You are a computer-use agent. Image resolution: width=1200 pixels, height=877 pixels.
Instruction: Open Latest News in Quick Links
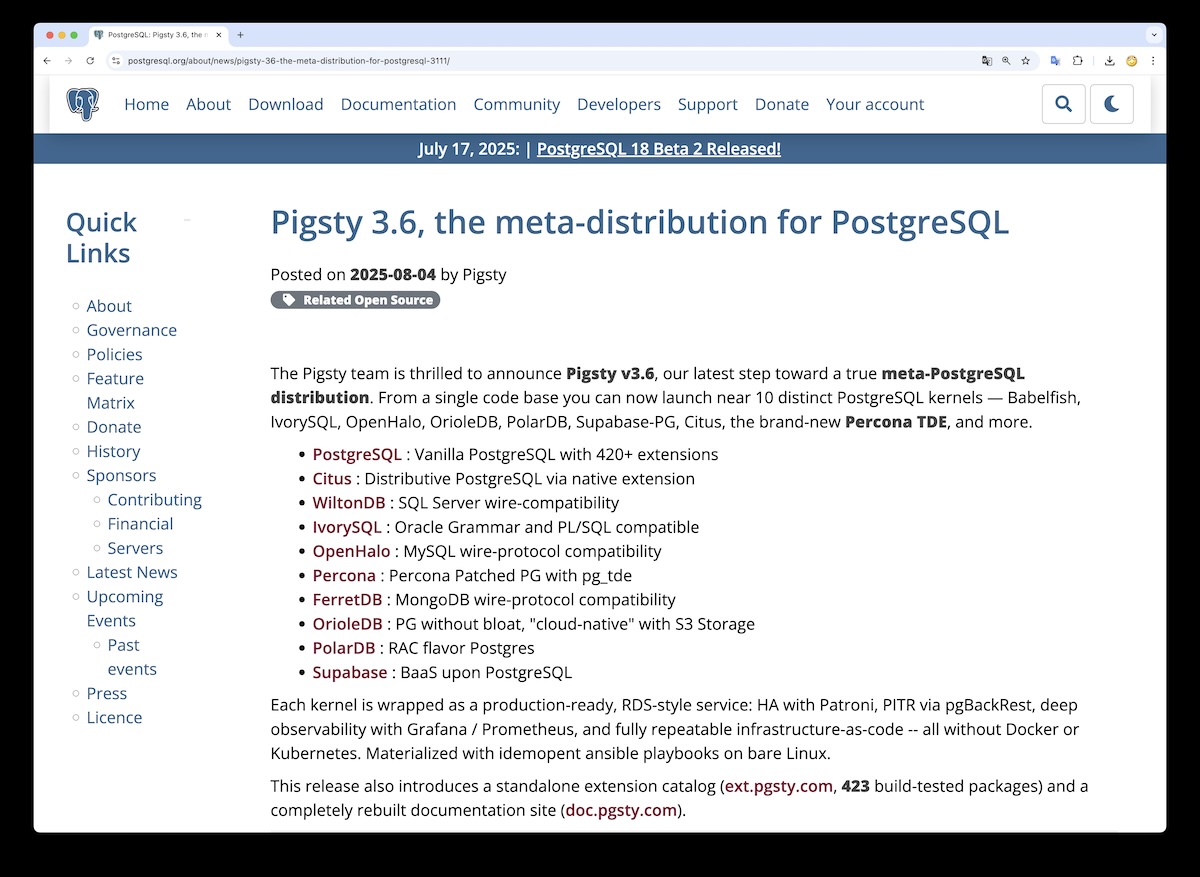click(132, 572)
